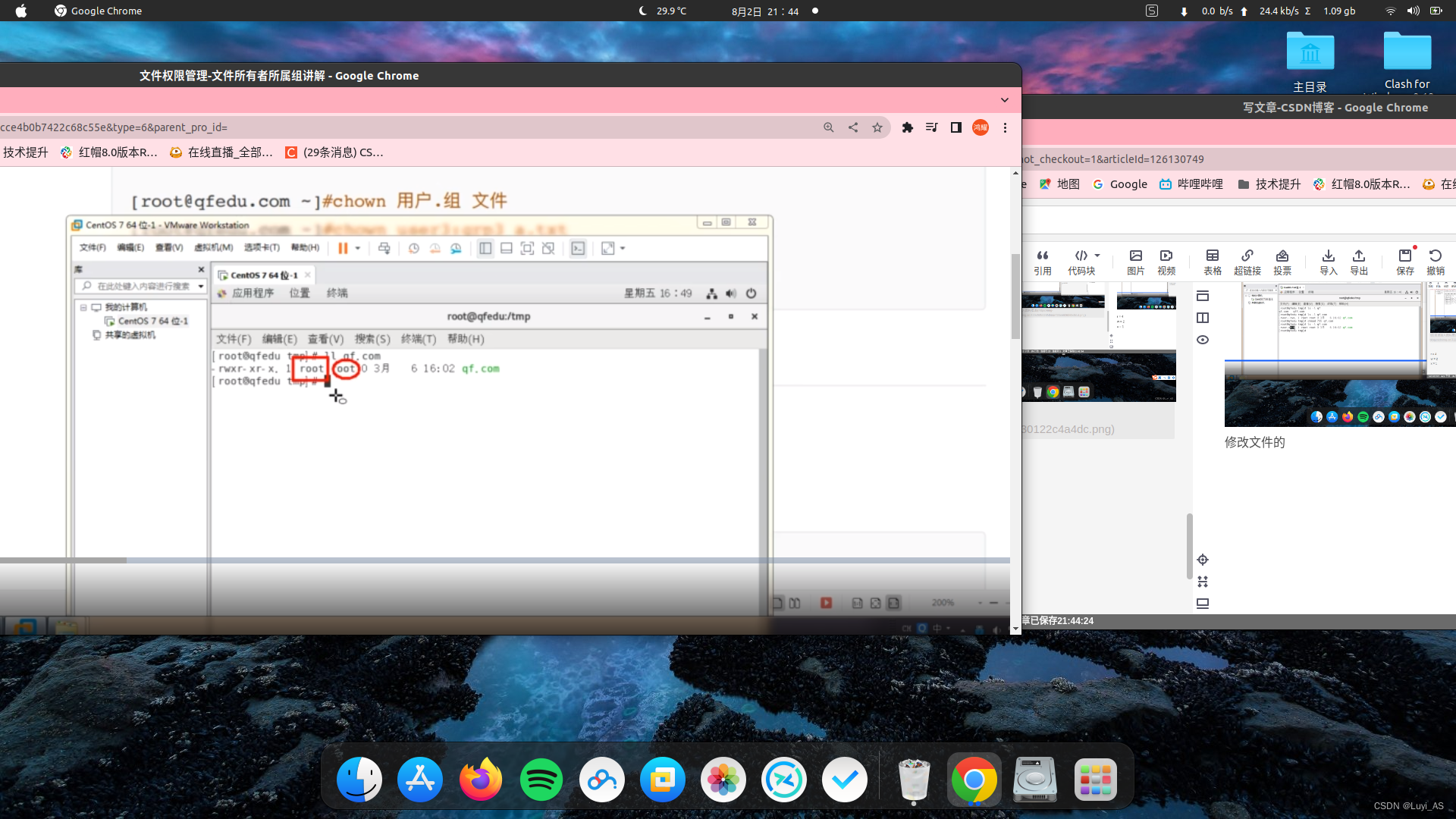1456x819 pixels.
Task: Click the 修改文件的 text in the CSDN preview
Action: point(1255,442)
